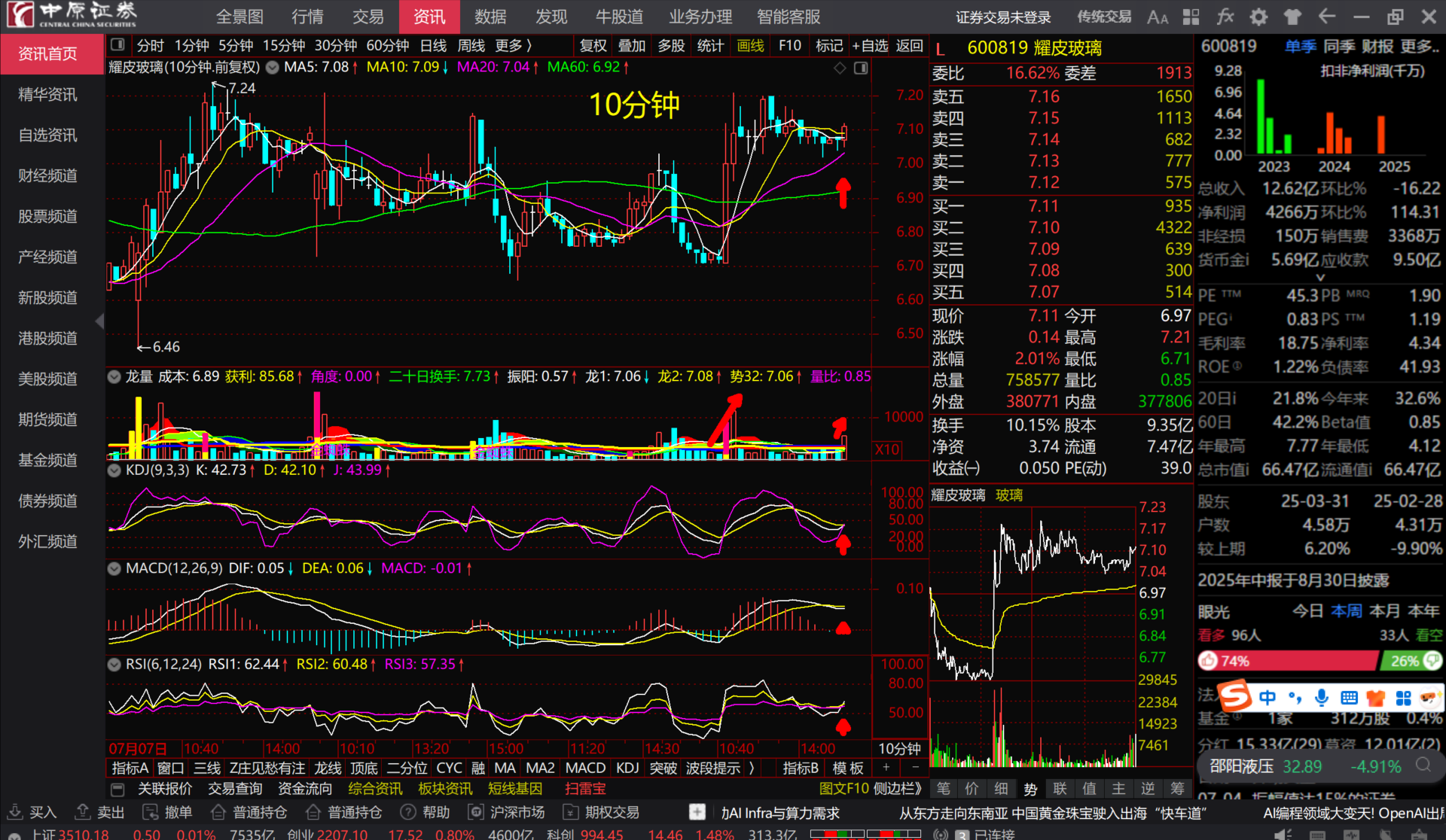This screenshot has width=1446, height=840.
Task: Click the +自选 add to watchlist button
Action: pos(870,46)
